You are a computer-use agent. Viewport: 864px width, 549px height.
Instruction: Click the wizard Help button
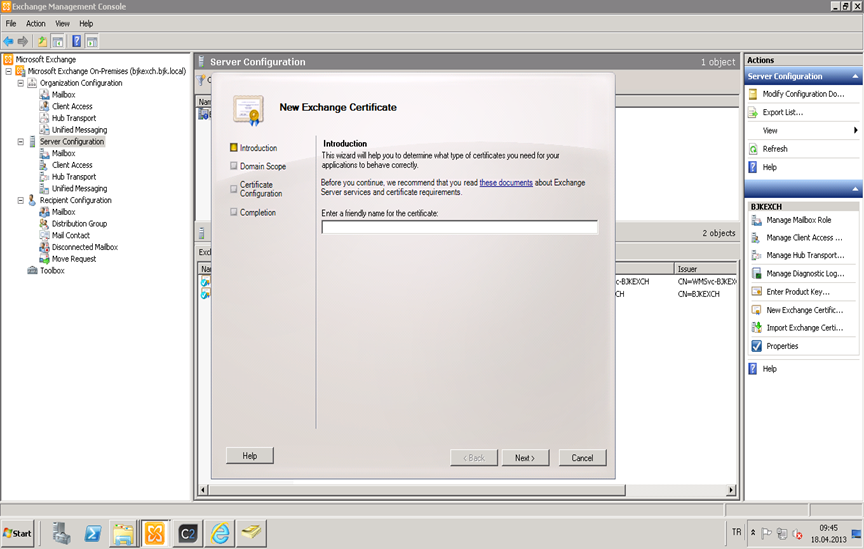click(x=250, y=456)
